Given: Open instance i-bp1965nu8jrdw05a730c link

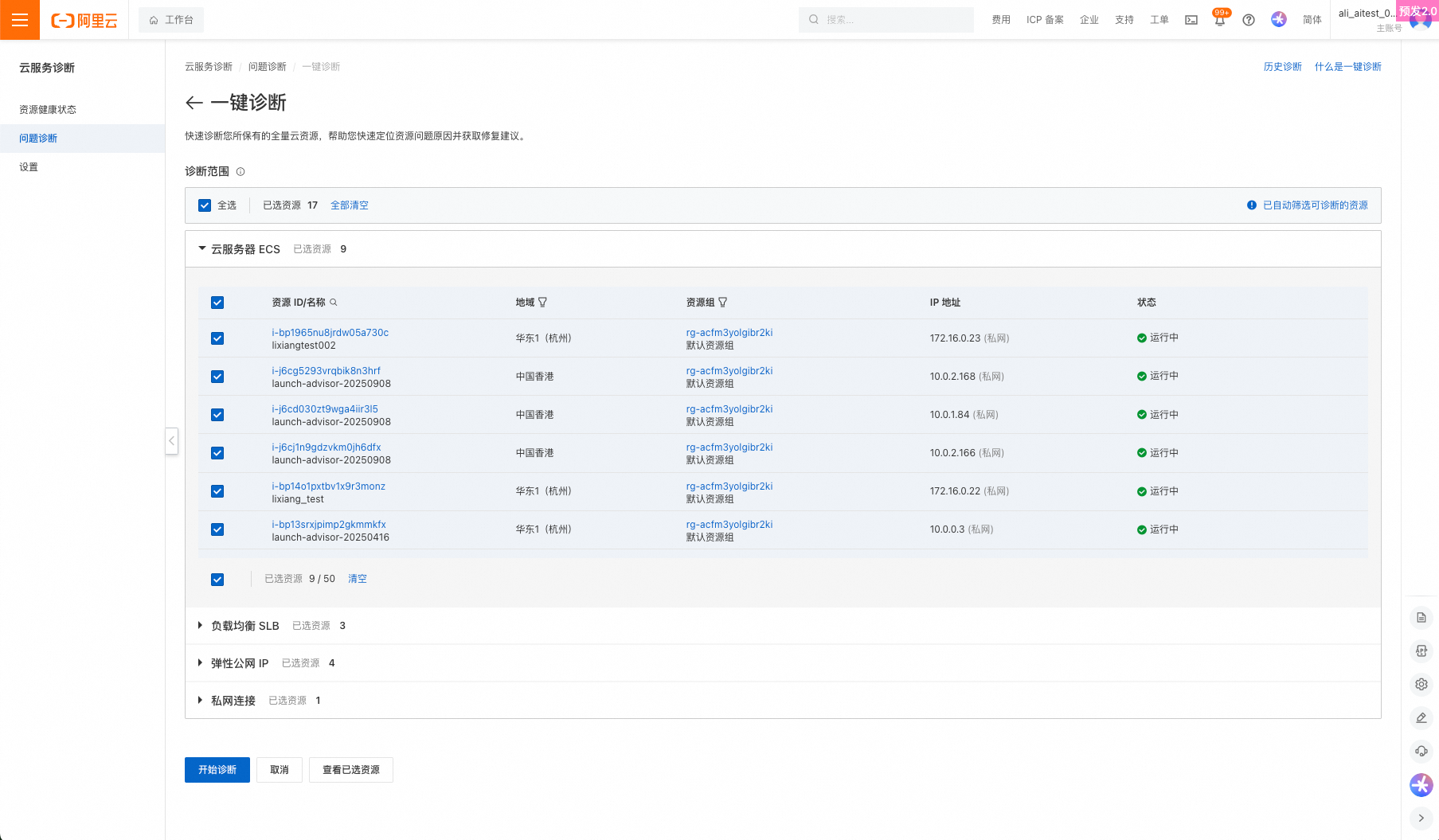Looking at the screenshot, I should 330,333.
